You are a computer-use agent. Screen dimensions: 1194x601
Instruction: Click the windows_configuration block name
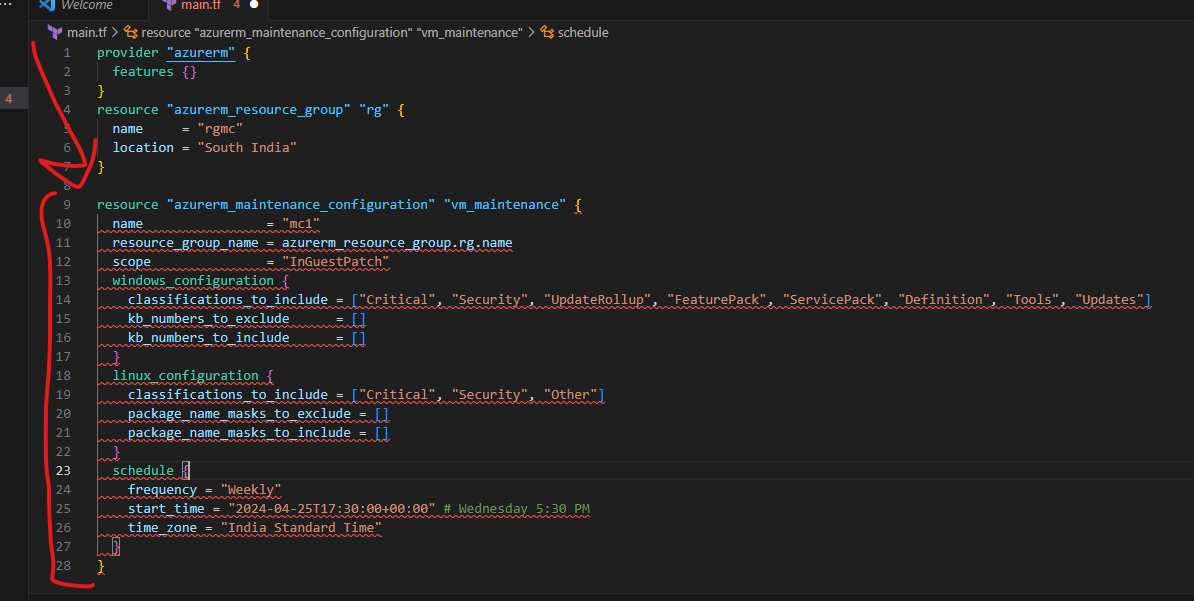click(193, 281)
